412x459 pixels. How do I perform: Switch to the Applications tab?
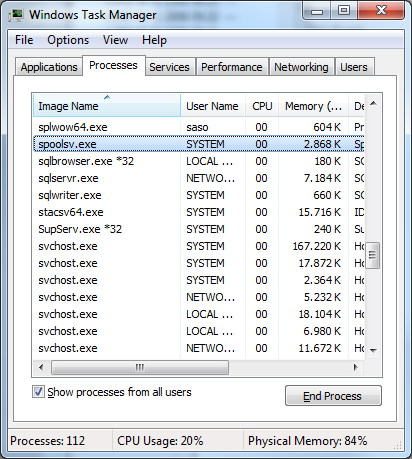(49, 67)
